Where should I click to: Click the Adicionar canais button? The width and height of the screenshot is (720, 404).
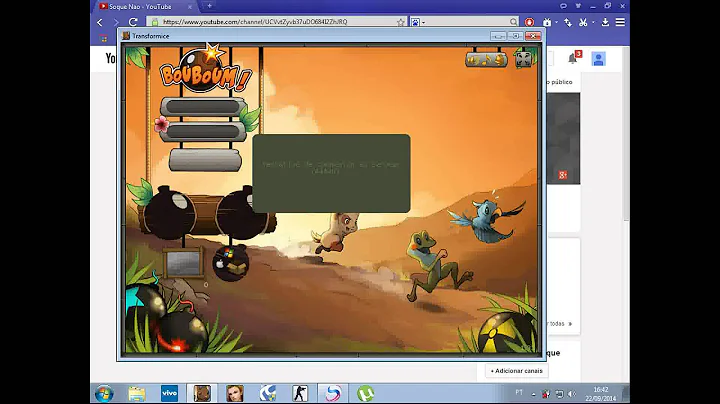pyautogui.click(x=517, y=370)
